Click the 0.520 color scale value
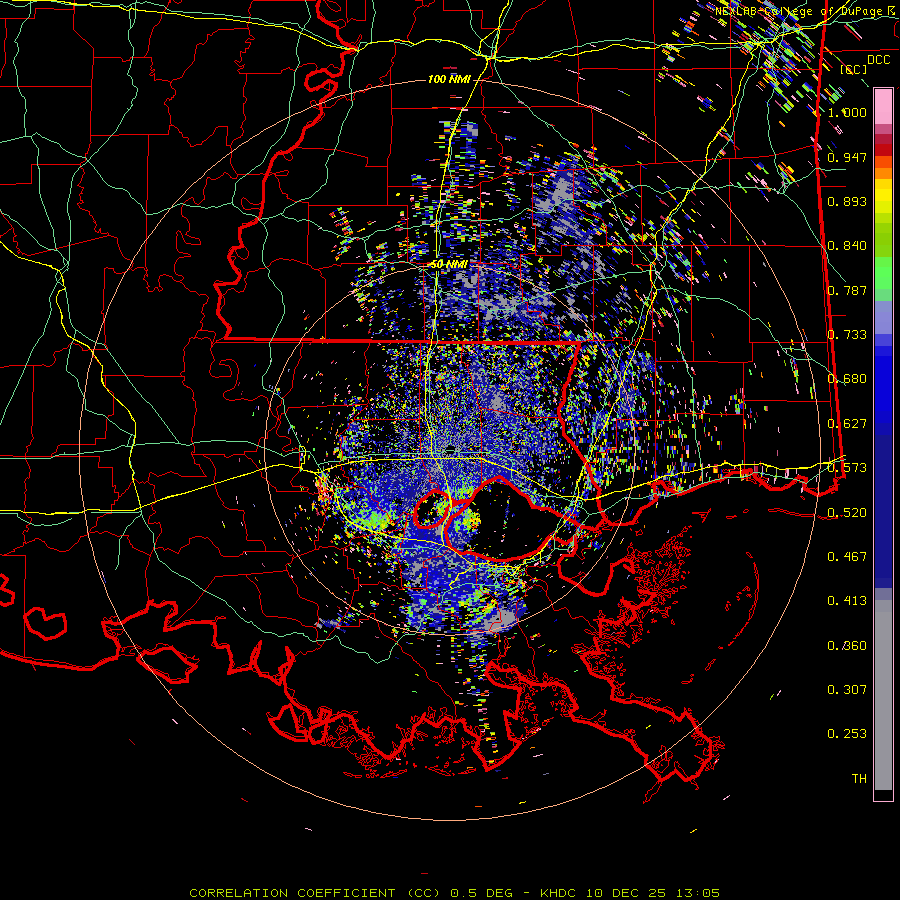 (847, 512)
